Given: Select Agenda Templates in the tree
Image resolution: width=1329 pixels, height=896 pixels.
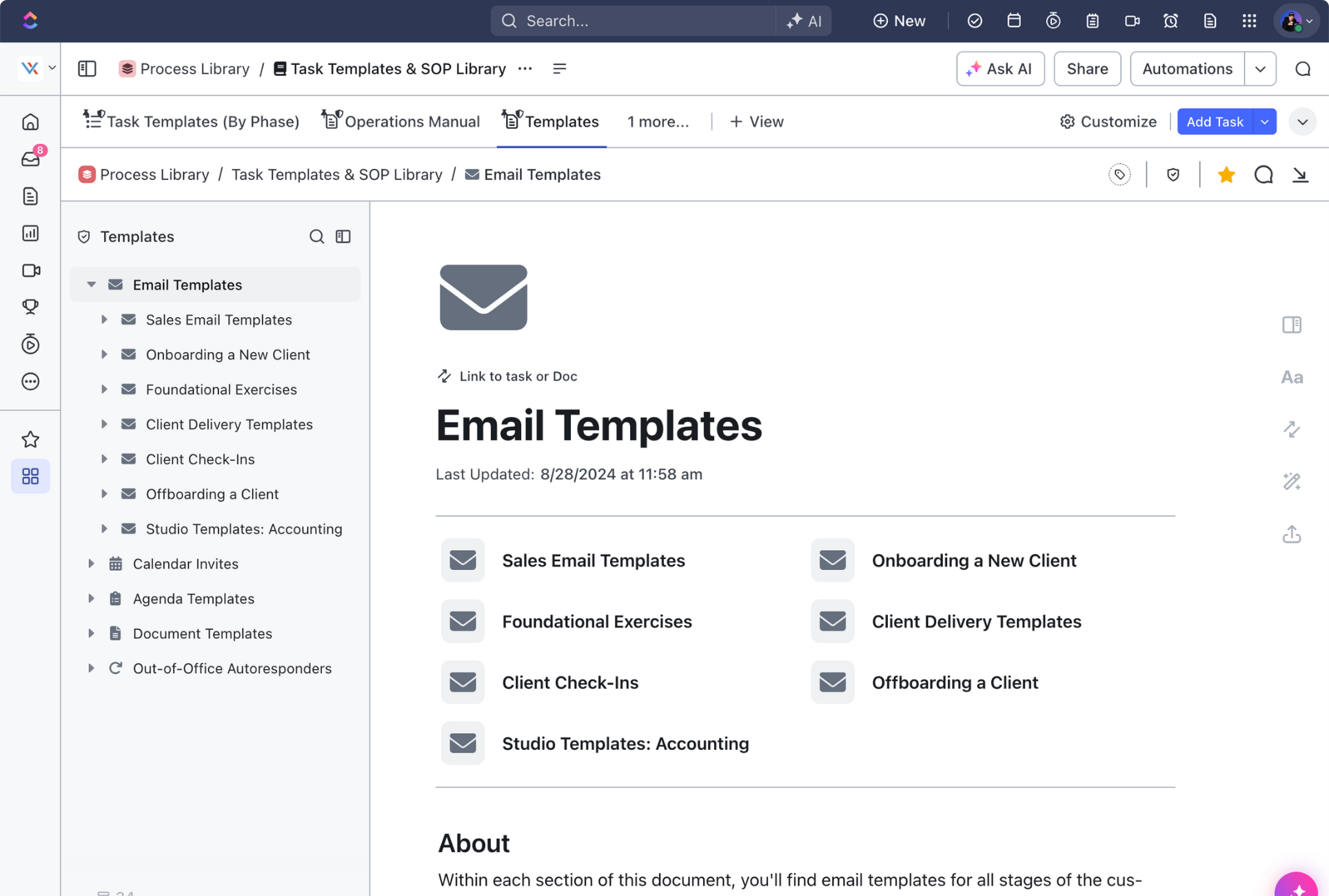Looking at the screenshot, I should pos(193,598).
